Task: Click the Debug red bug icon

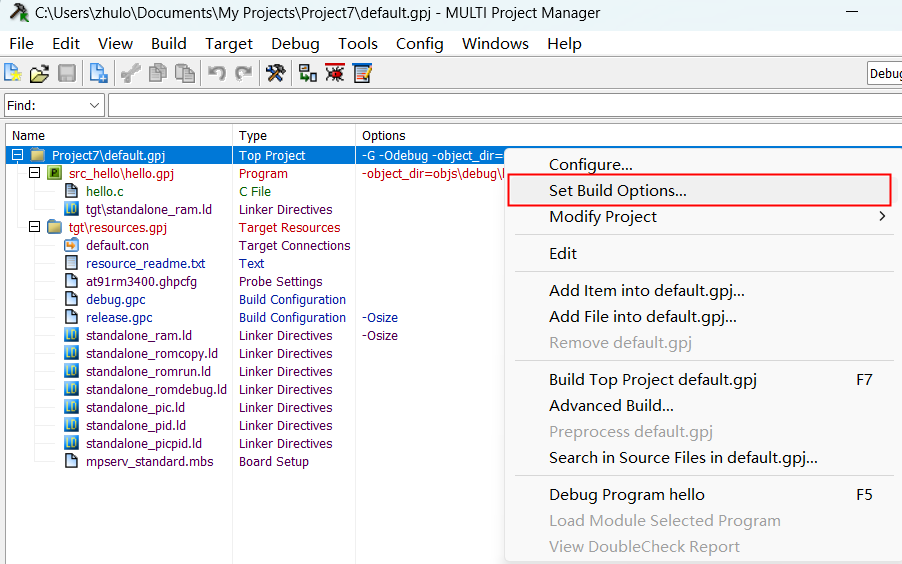Action: [335, 73]
